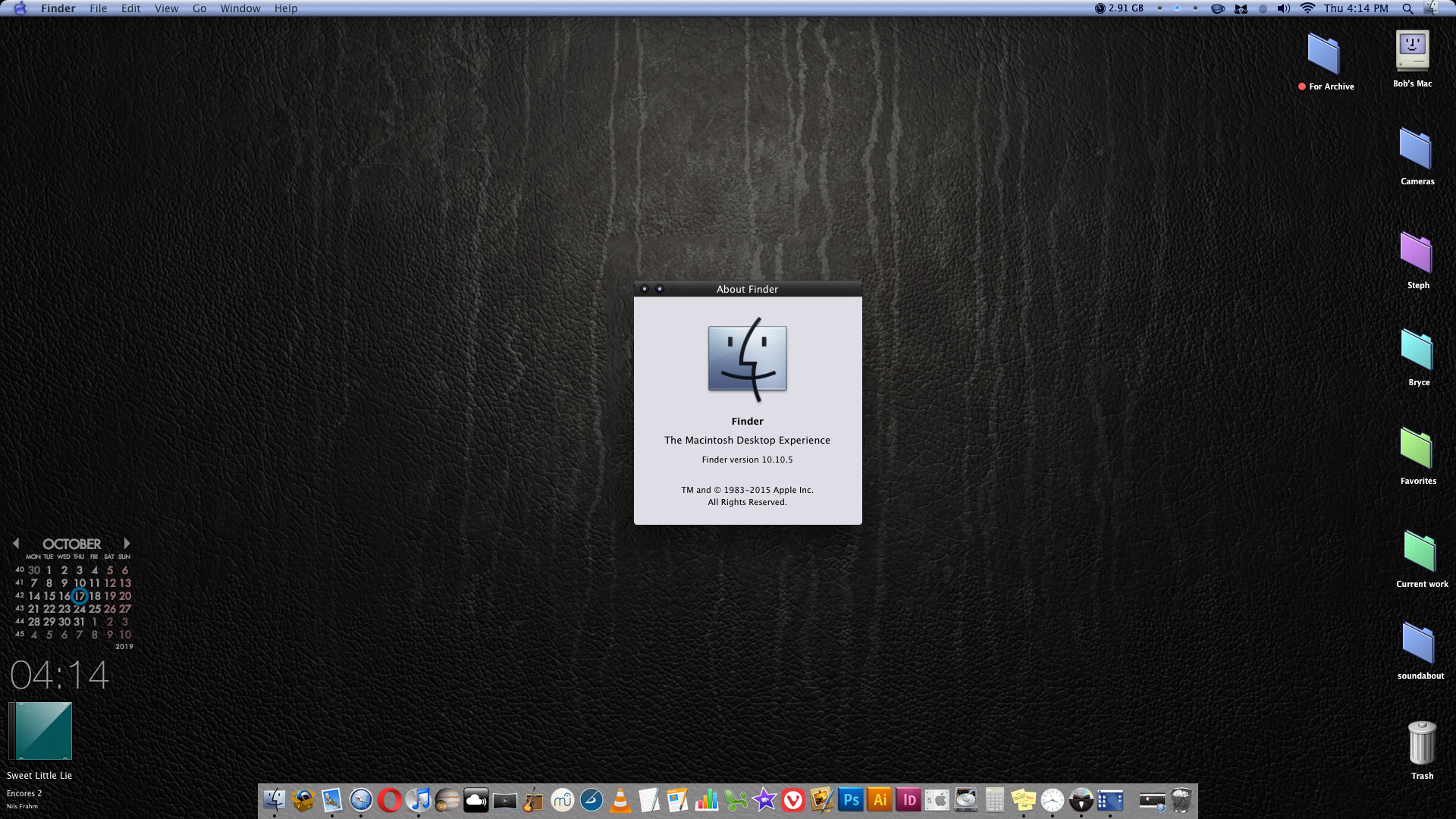
Task: Click the Finder version 10.10.5 text
Action: [x=747, y=460]
